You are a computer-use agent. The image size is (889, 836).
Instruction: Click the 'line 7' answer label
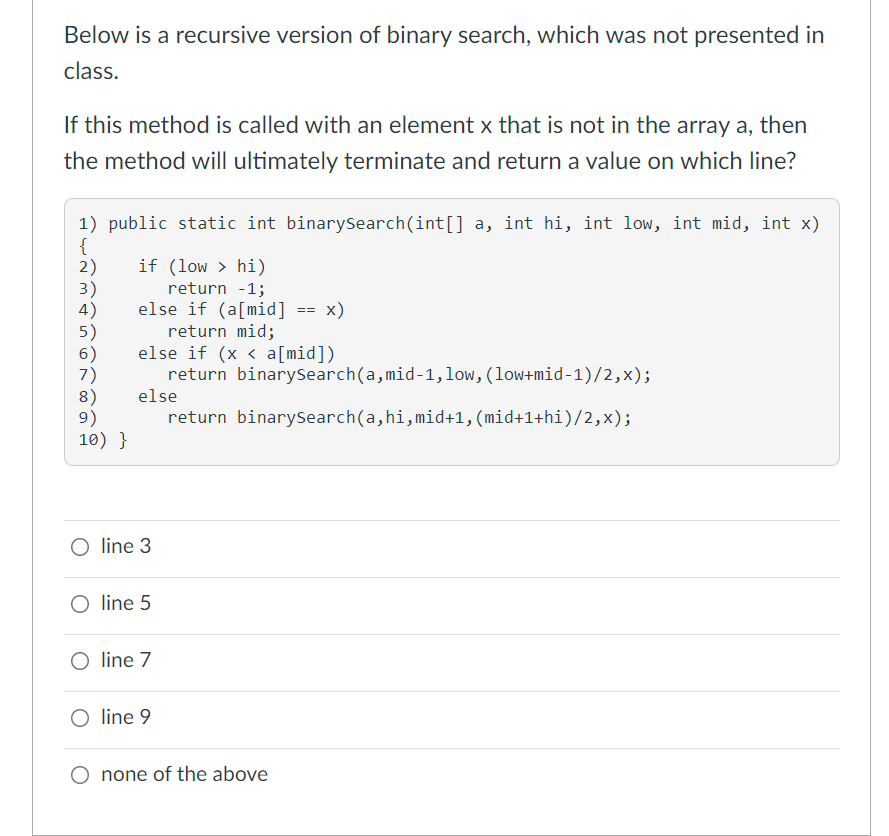(x=121, y=660)
